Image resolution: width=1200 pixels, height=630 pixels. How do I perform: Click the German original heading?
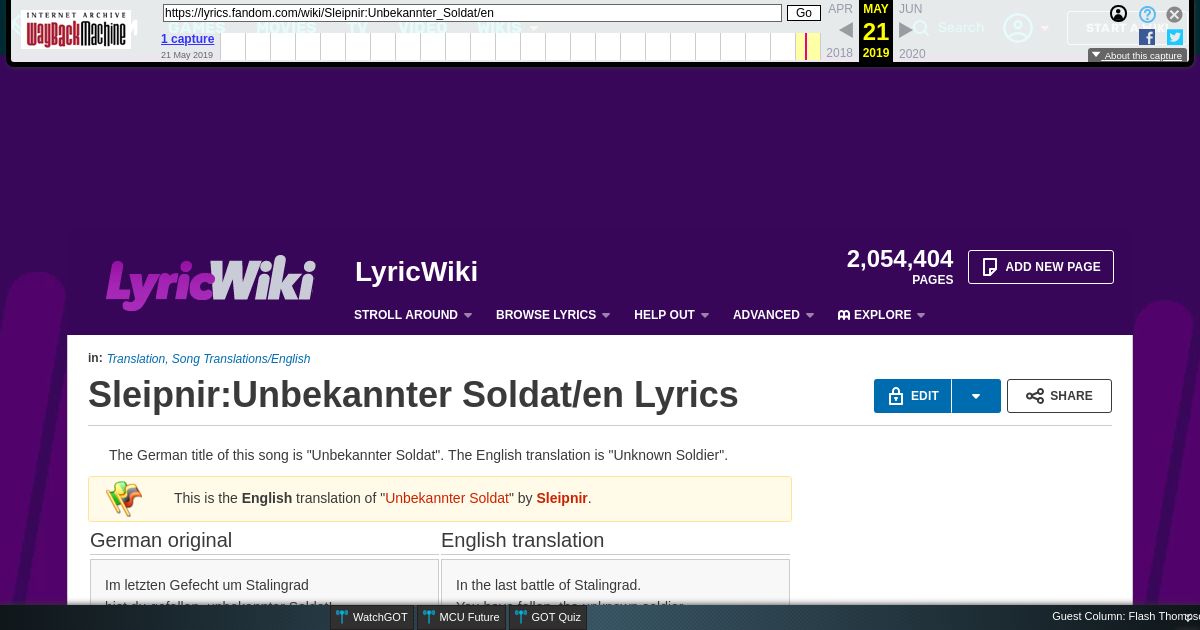pos(161,540)
